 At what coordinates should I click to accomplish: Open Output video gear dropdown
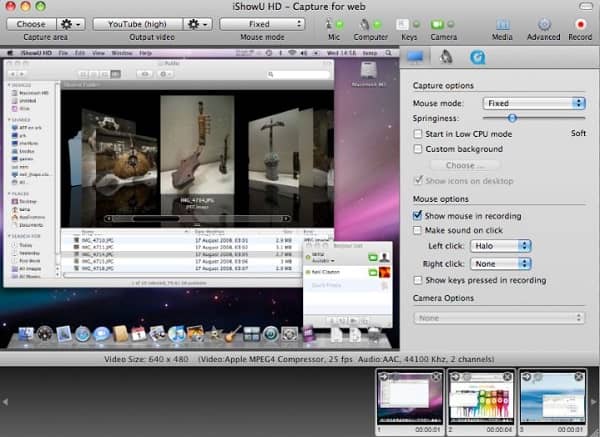point(198,24)
